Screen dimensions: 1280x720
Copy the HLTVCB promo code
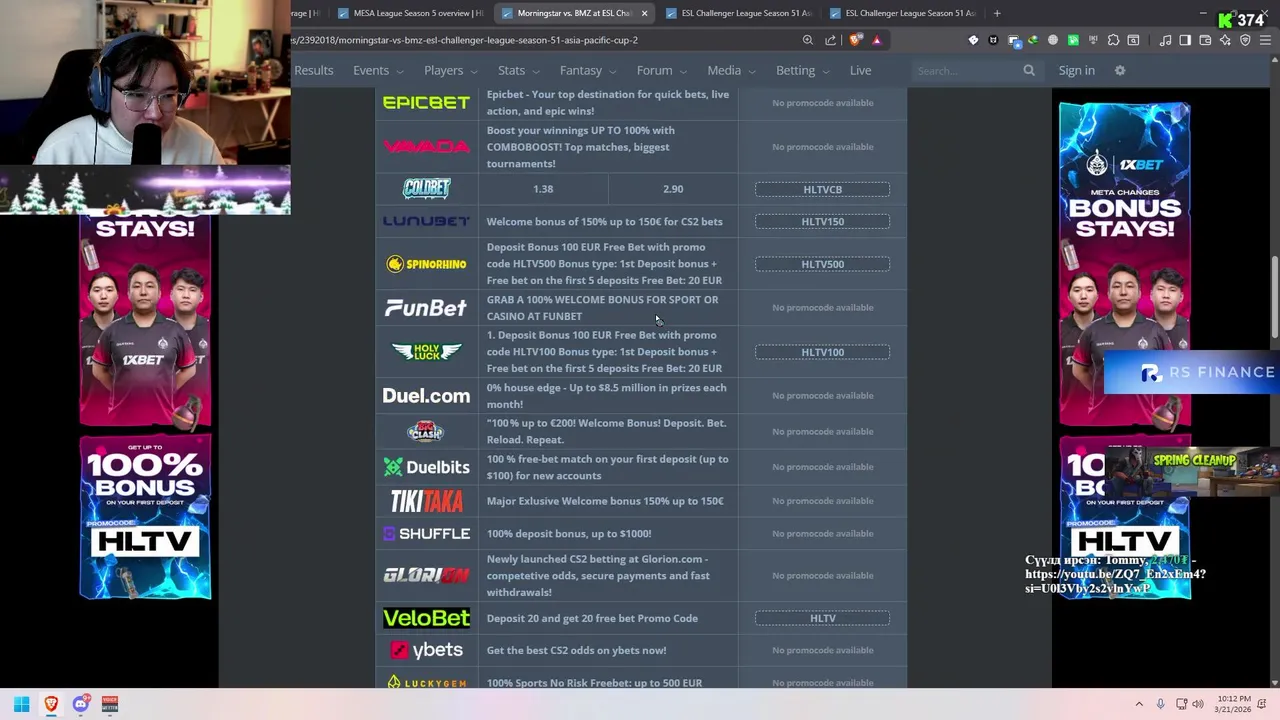click(x=822, y=189)
